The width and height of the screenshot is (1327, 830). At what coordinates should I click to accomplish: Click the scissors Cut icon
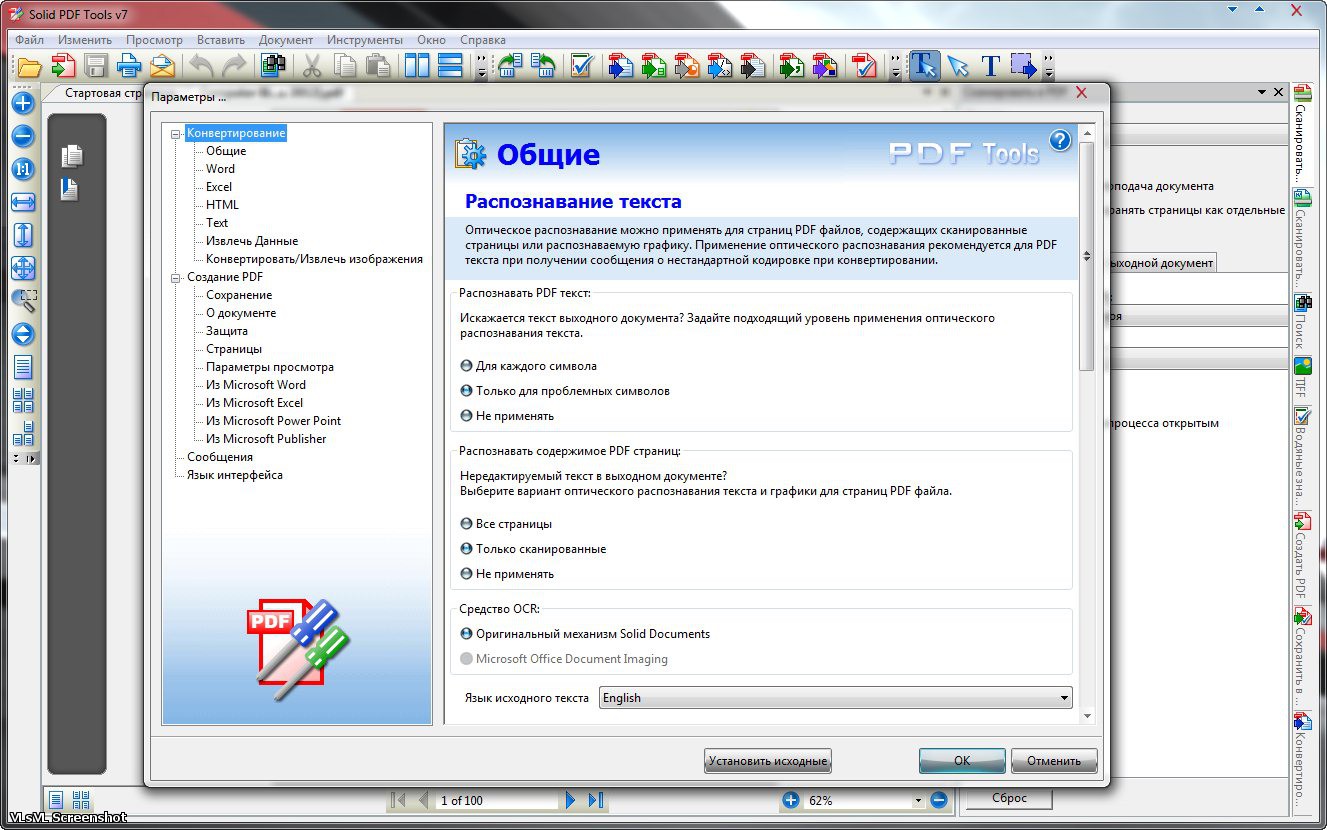coord(312,66)
